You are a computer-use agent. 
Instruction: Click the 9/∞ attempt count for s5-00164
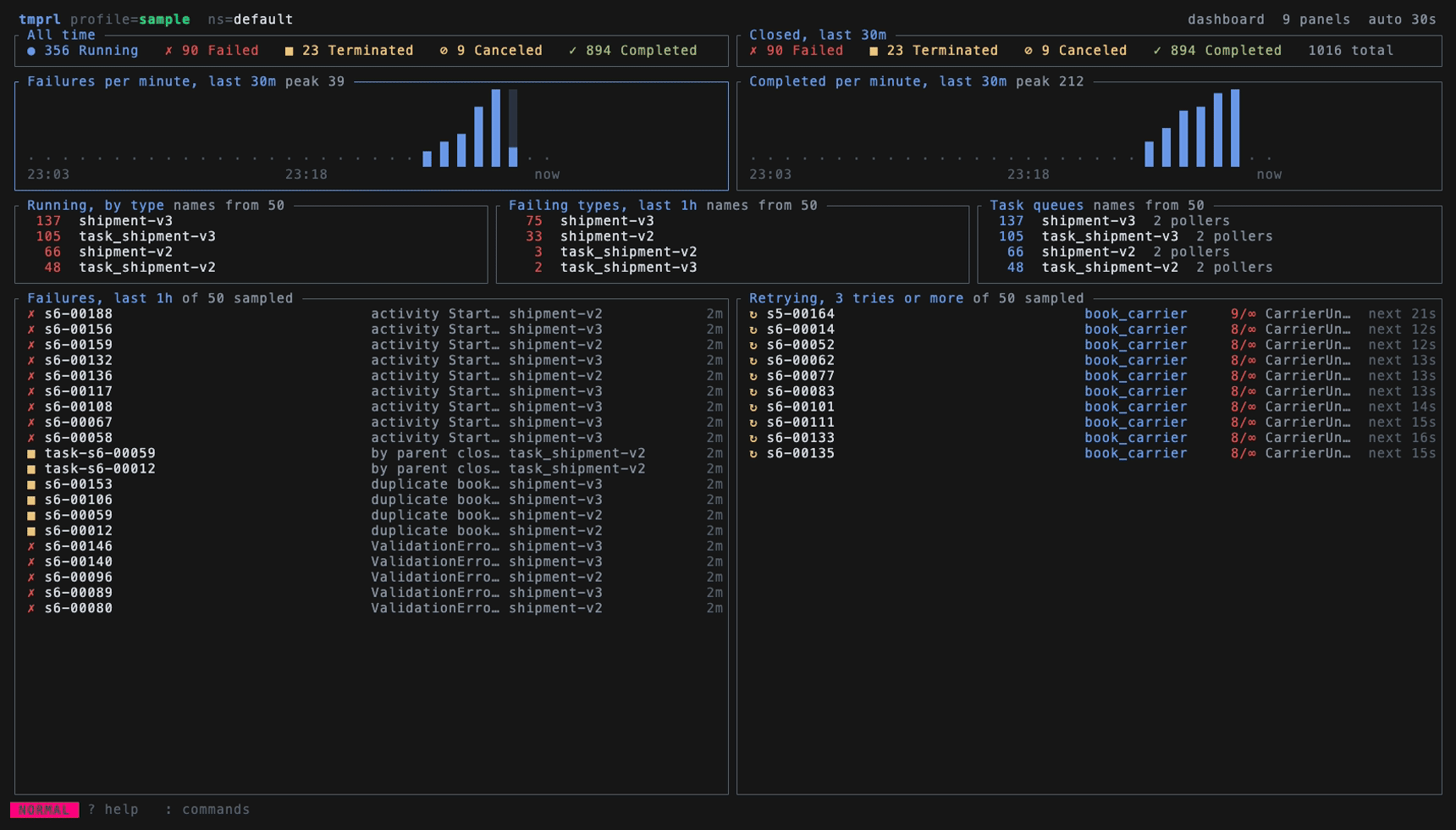coord(1244,314)
